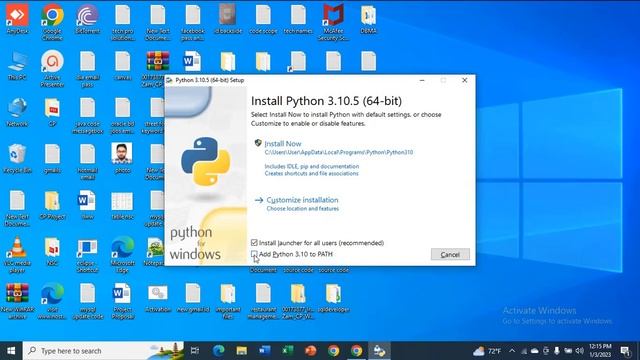This screenshot has width=640, height=360.
Task: Select the VLC media player shortcut
Action: point(17,255)
